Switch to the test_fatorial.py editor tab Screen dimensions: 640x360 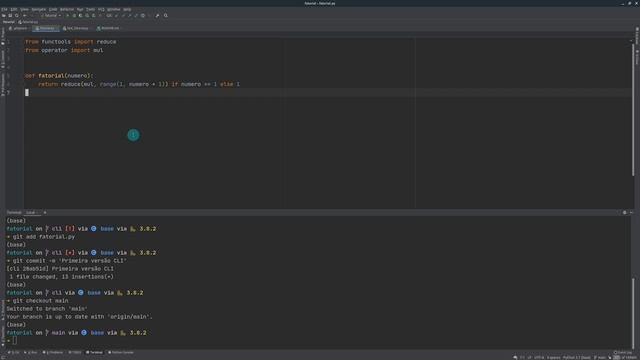(x=76, y=28)
